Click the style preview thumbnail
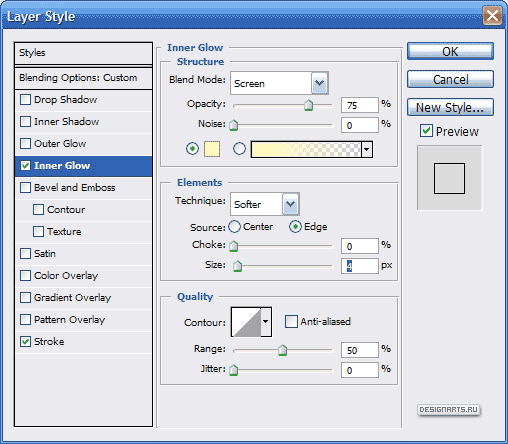 pyautogui.click(x=449, y=178)
